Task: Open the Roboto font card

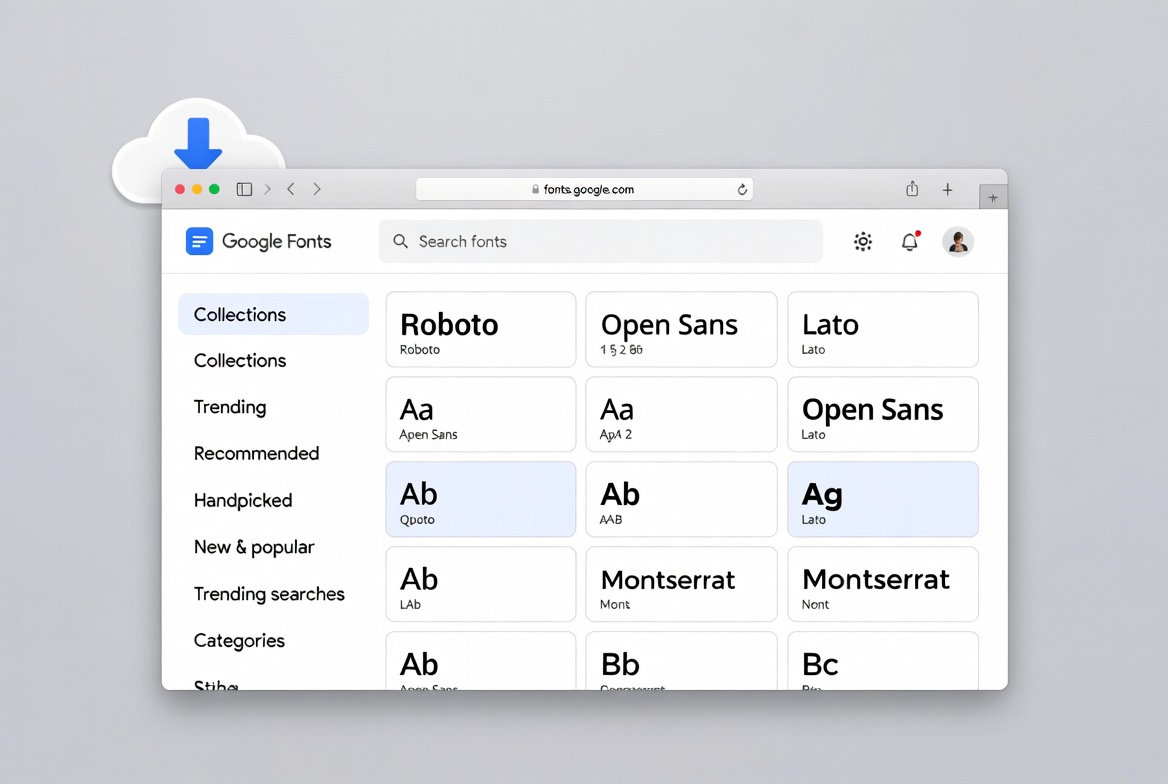Action: point(480,329)
